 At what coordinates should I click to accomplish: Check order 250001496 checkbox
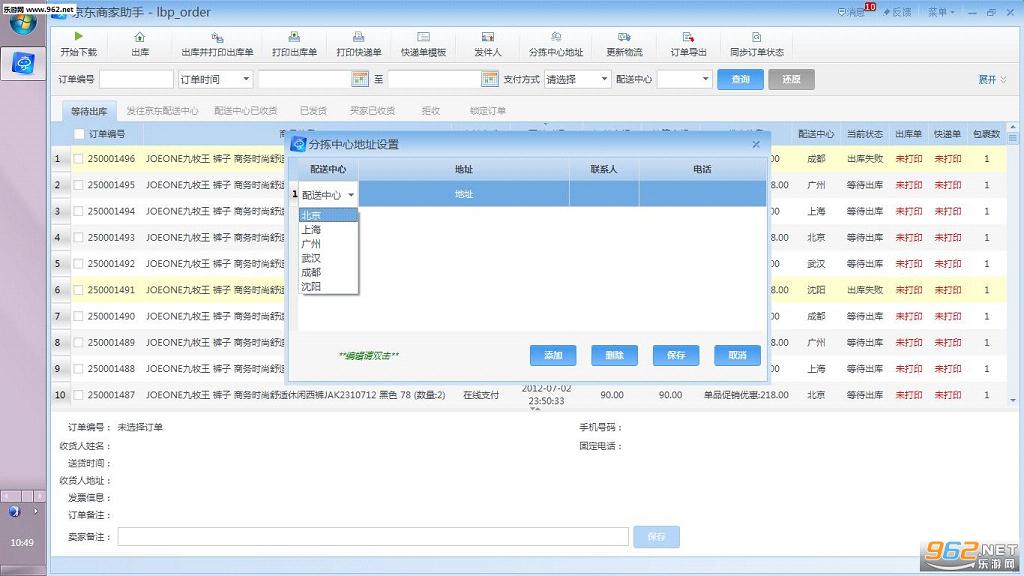78,159
